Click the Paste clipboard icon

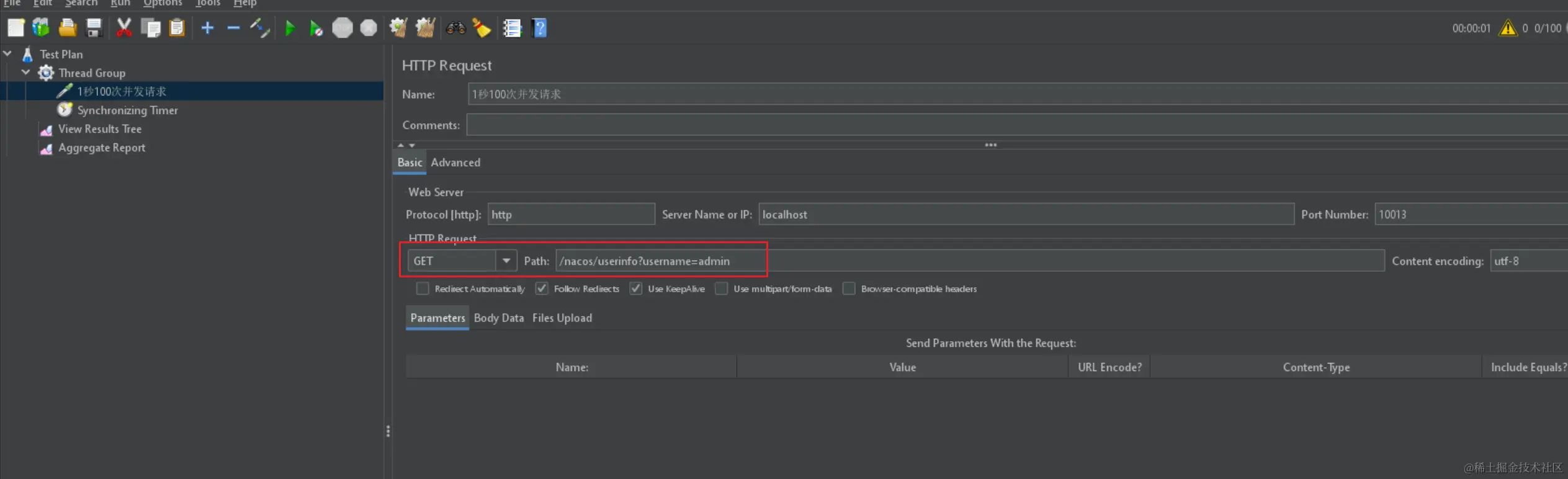177,28
